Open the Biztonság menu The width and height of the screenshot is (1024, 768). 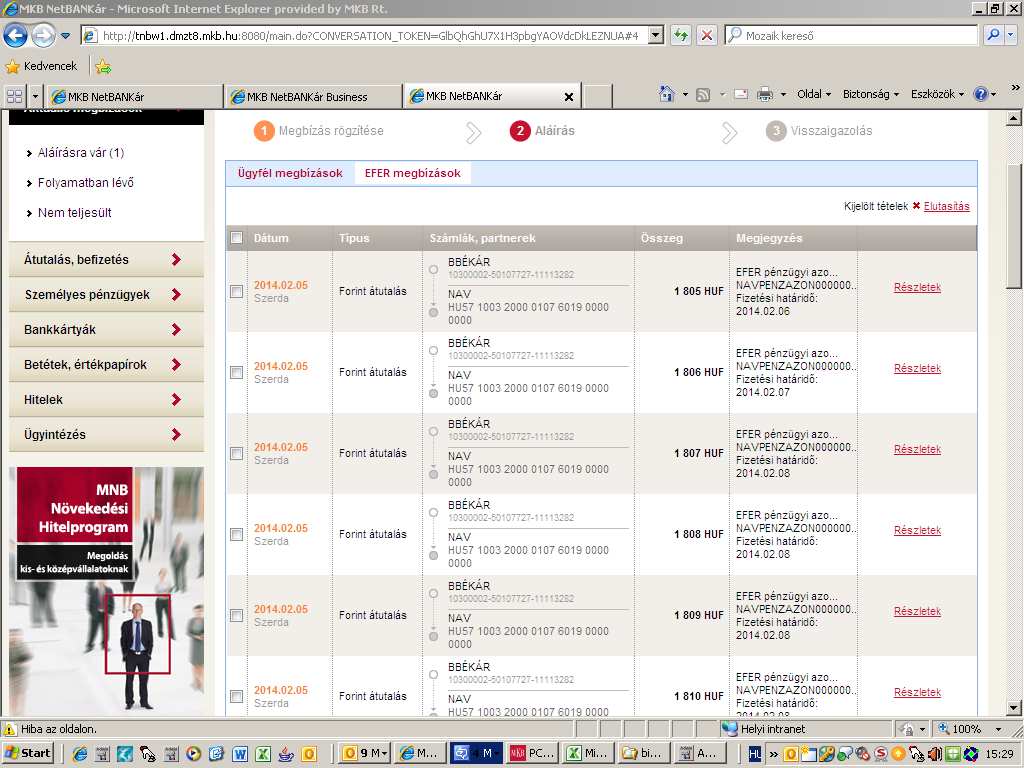[x=871, y=94]
